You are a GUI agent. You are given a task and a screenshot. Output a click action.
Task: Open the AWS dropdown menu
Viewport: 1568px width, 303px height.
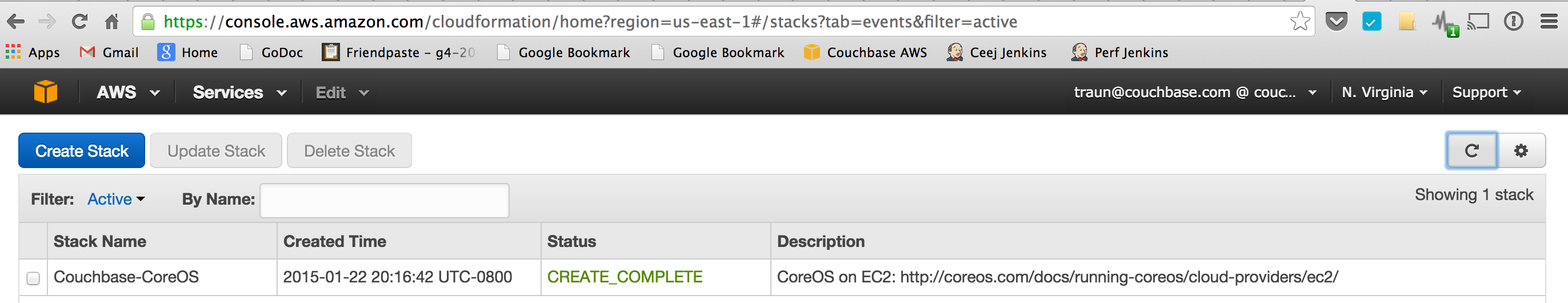[128, 93]
